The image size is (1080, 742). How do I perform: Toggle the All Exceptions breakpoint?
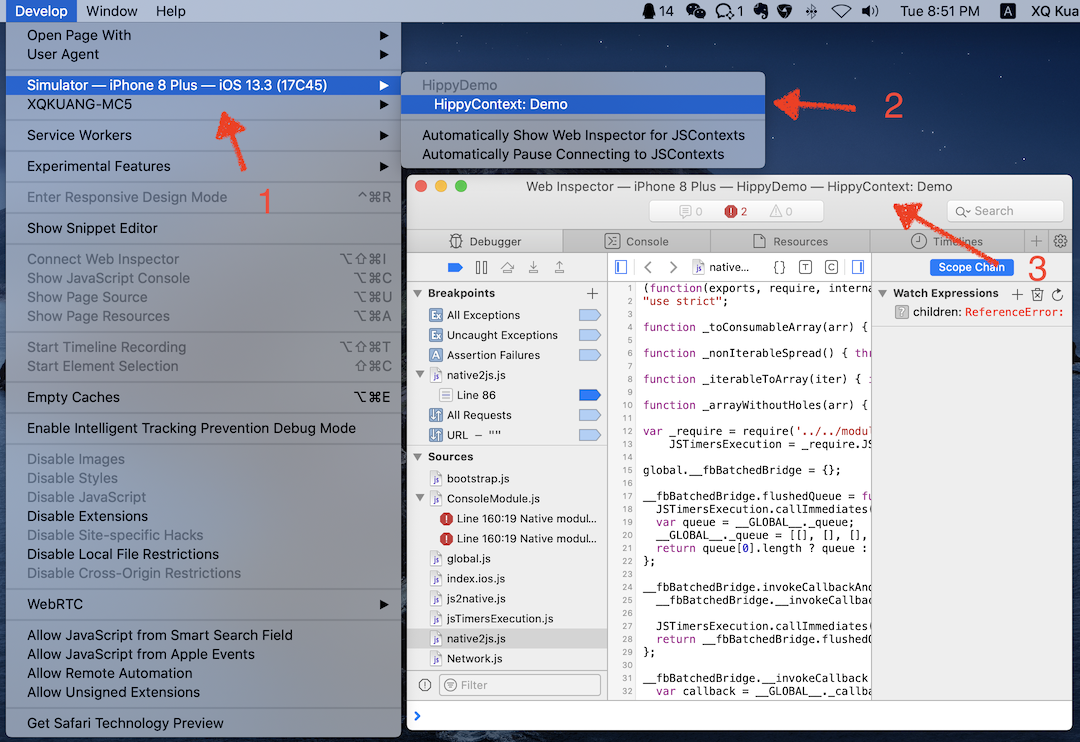590,315
